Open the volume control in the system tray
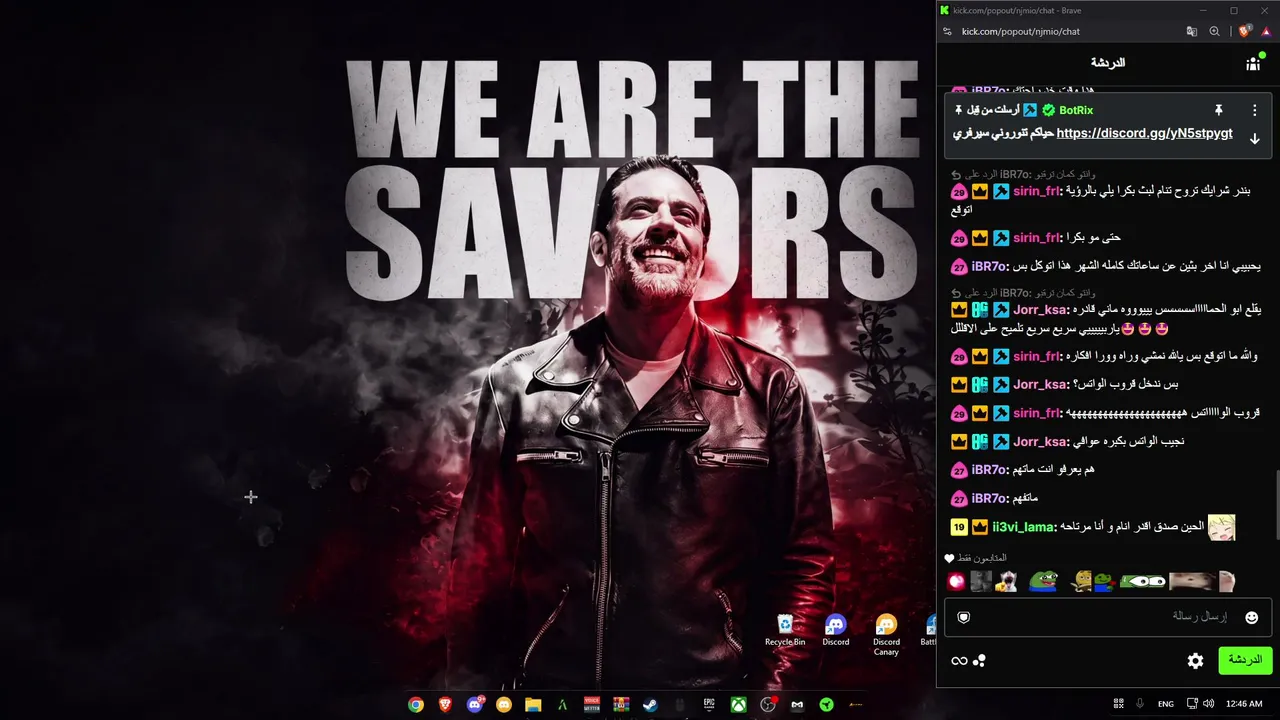Viewport: 1280px width, 720px height. tap(1209, 704)
